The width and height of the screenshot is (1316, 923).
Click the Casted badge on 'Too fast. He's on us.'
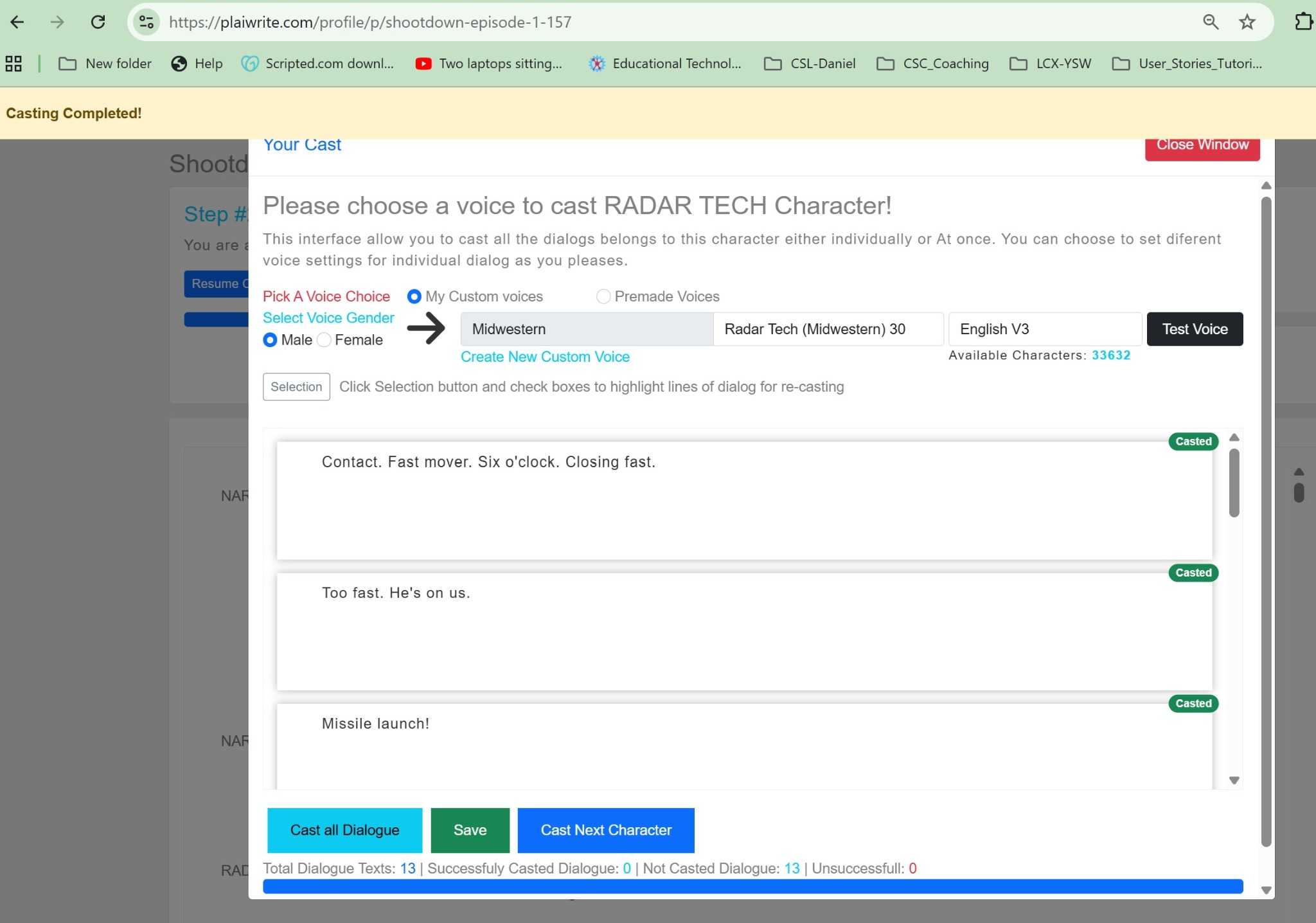pos(1193,573)
